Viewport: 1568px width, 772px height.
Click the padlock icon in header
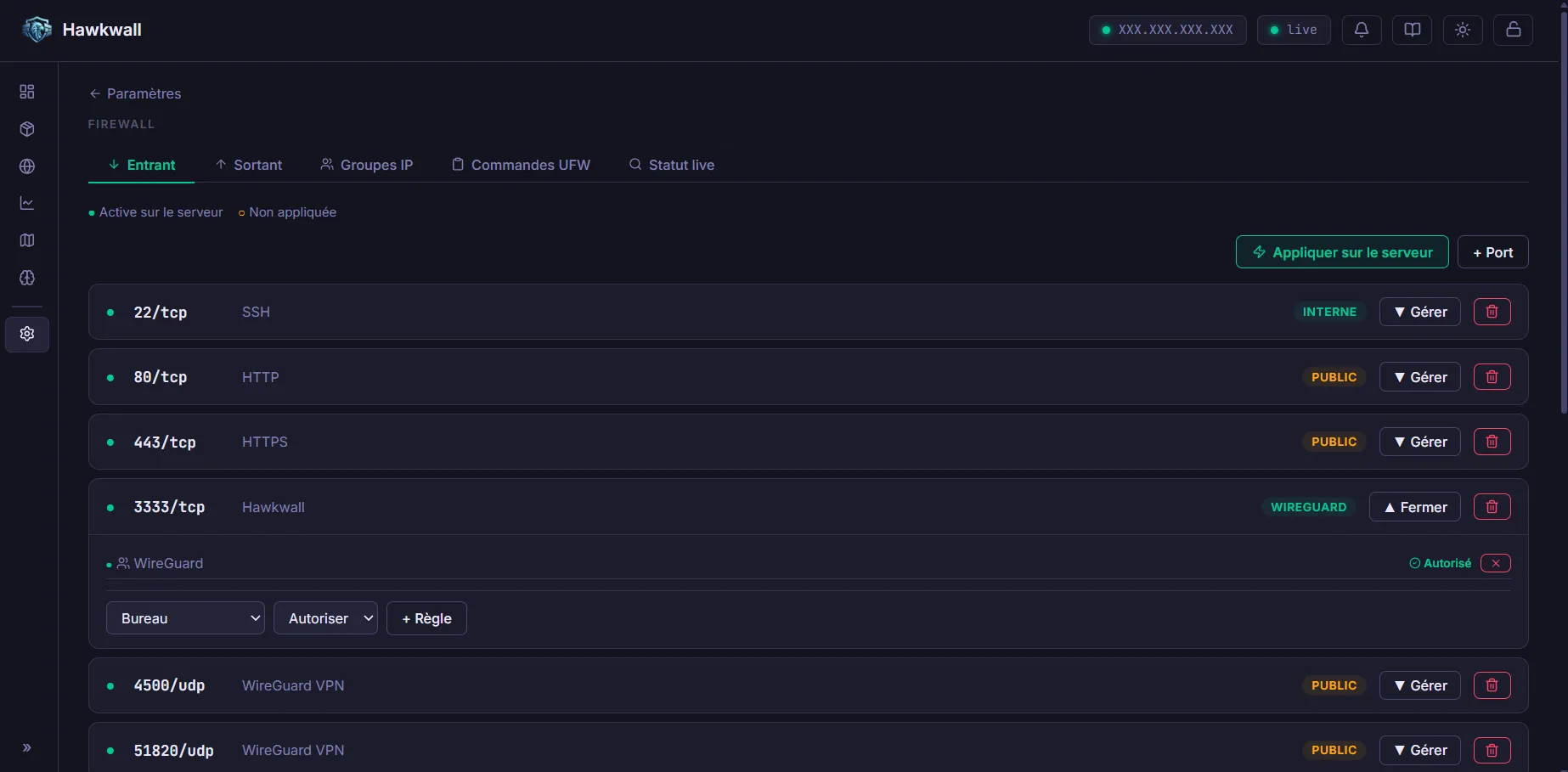[1514, 30]
